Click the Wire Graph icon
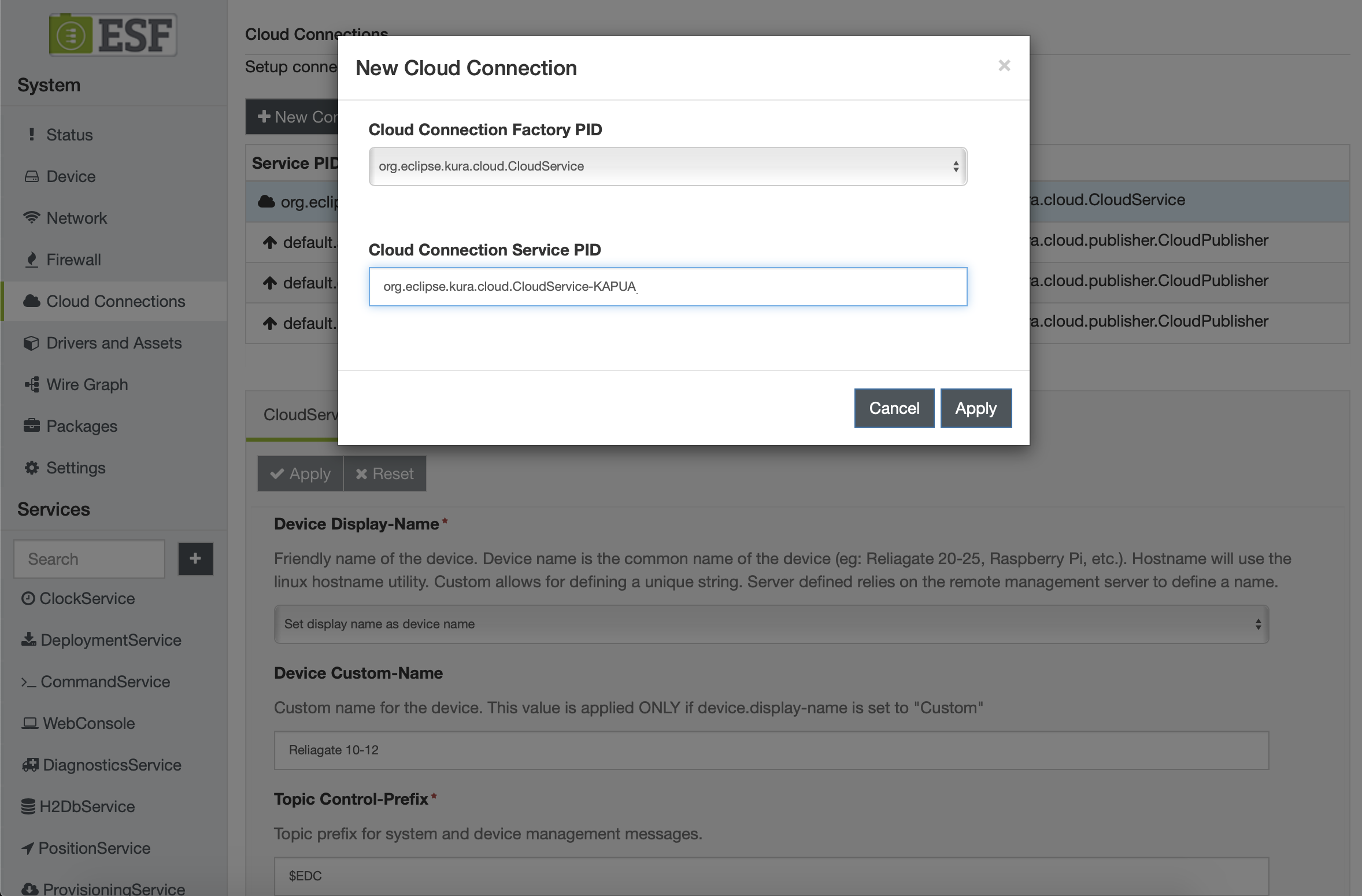1362x896 pixels. click(x=32, y=384)
